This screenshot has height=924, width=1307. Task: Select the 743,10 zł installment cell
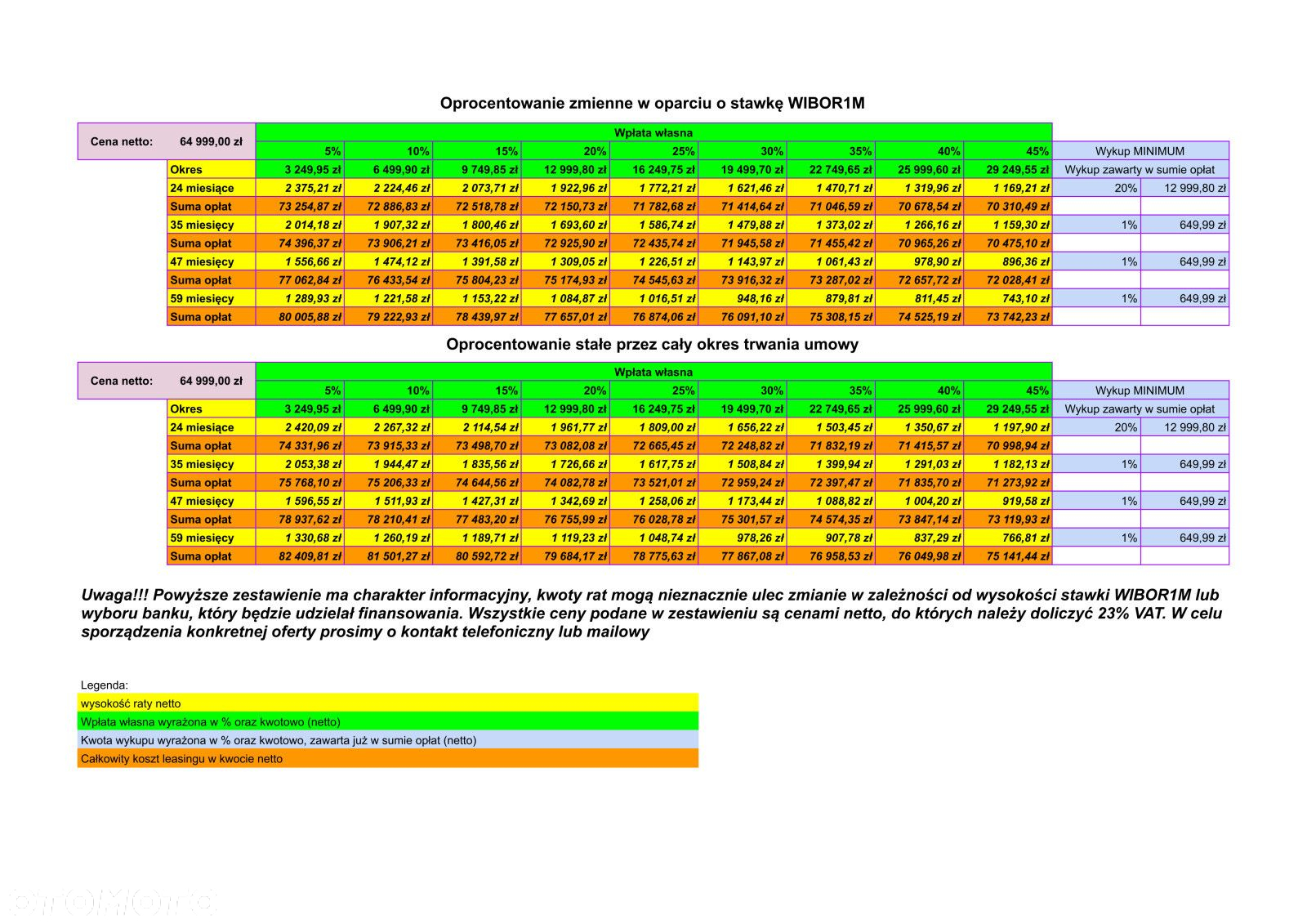tap(1008, 298)
